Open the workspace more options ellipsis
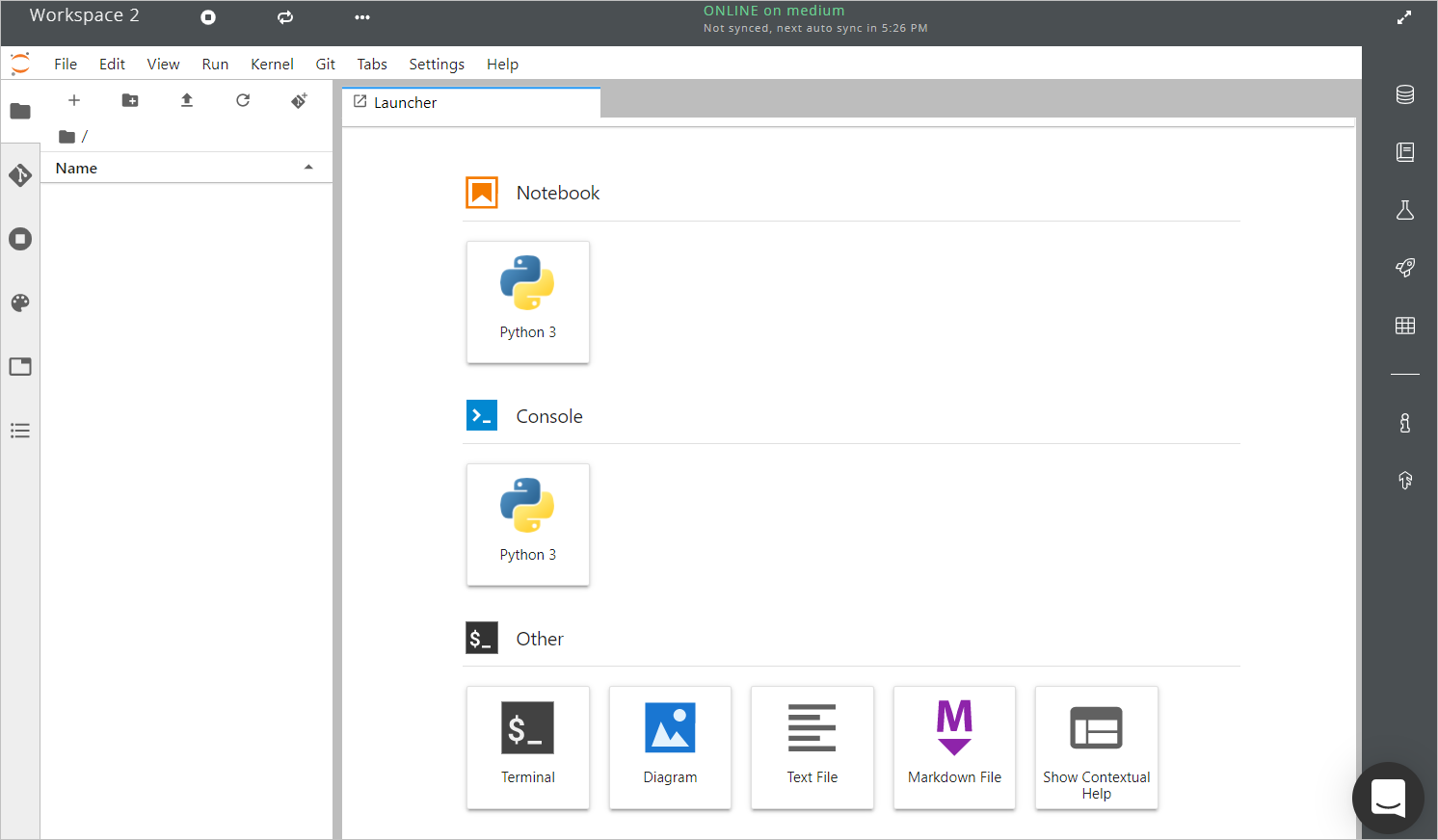This screenshot has width=1438, height=840. coord(362,17)
